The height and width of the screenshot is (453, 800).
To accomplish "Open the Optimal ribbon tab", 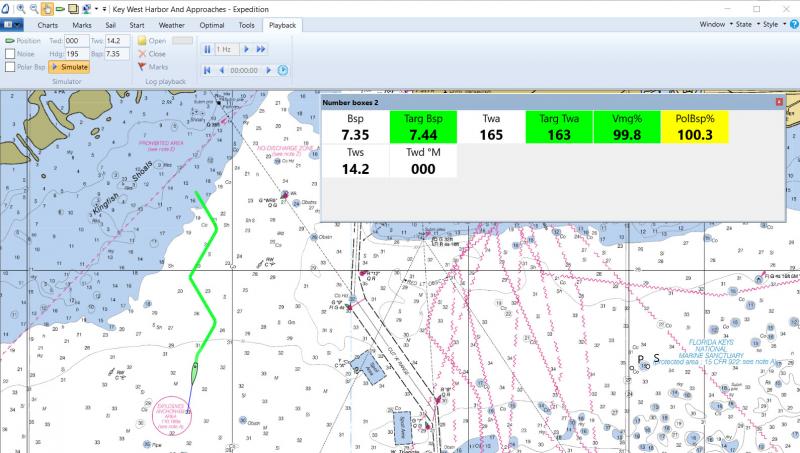I will 211,23.
